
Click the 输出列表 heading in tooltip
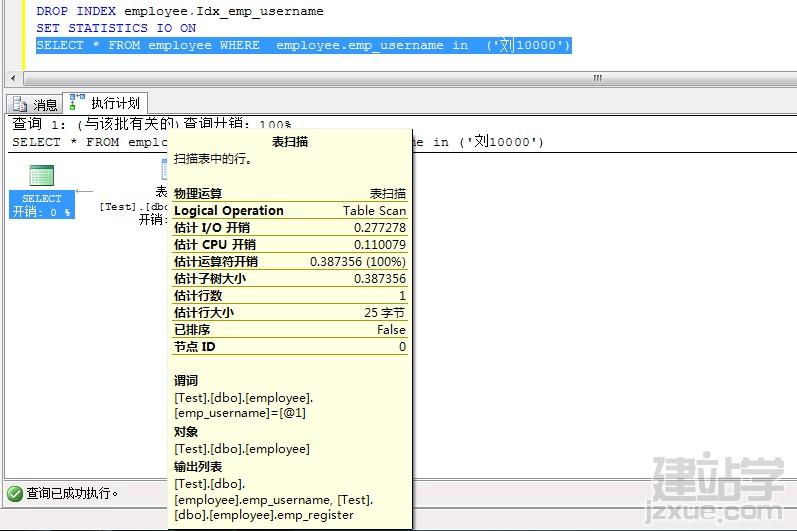click(198, 466)
